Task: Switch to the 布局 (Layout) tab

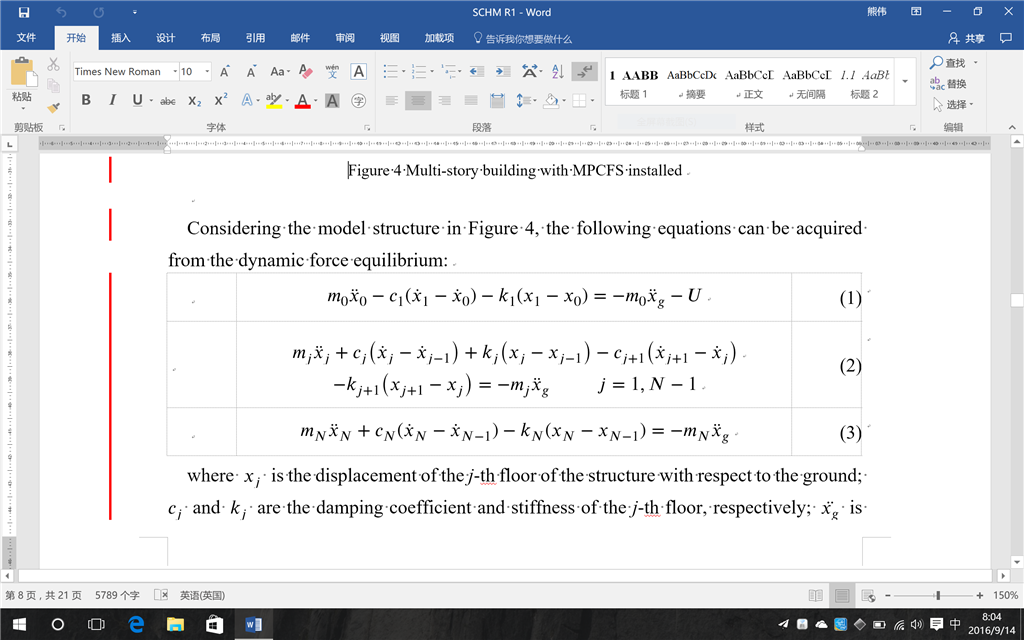Action: pos(210,38)
